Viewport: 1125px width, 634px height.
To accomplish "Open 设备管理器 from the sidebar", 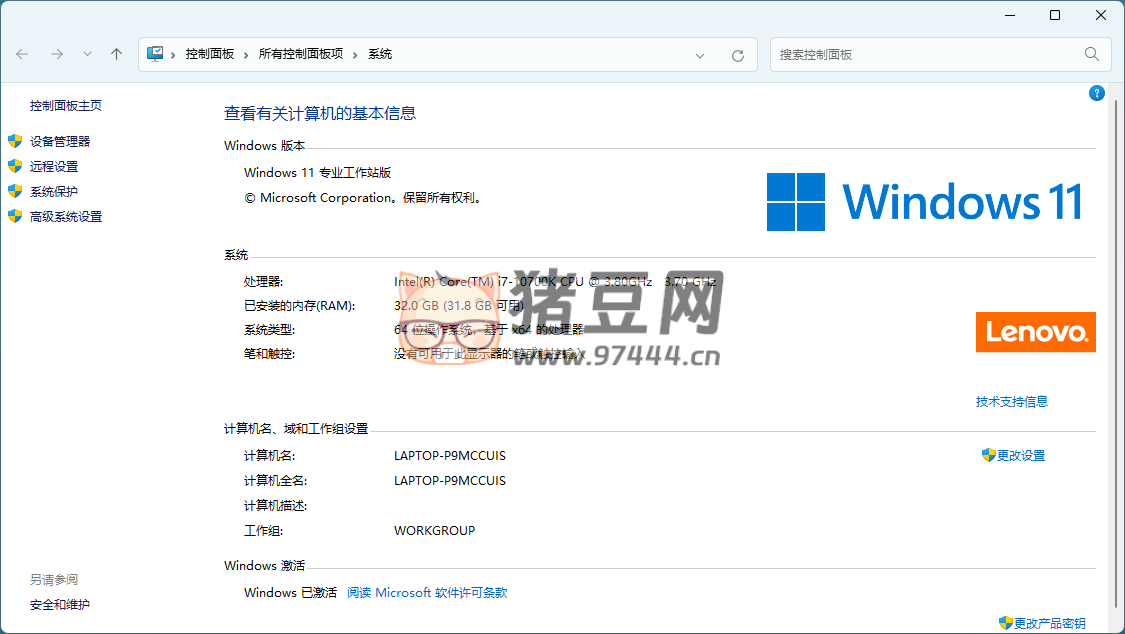I will tap(60, 142).
